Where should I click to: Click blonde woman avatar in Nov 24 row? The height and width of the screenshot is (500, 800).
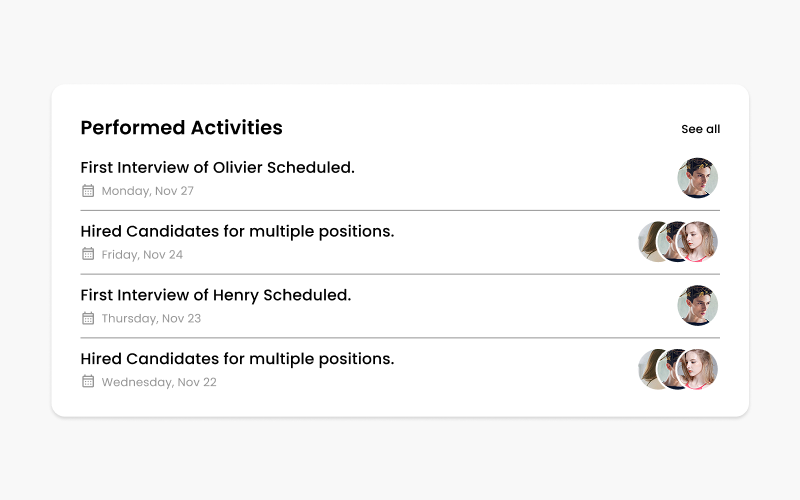[698, 241]
